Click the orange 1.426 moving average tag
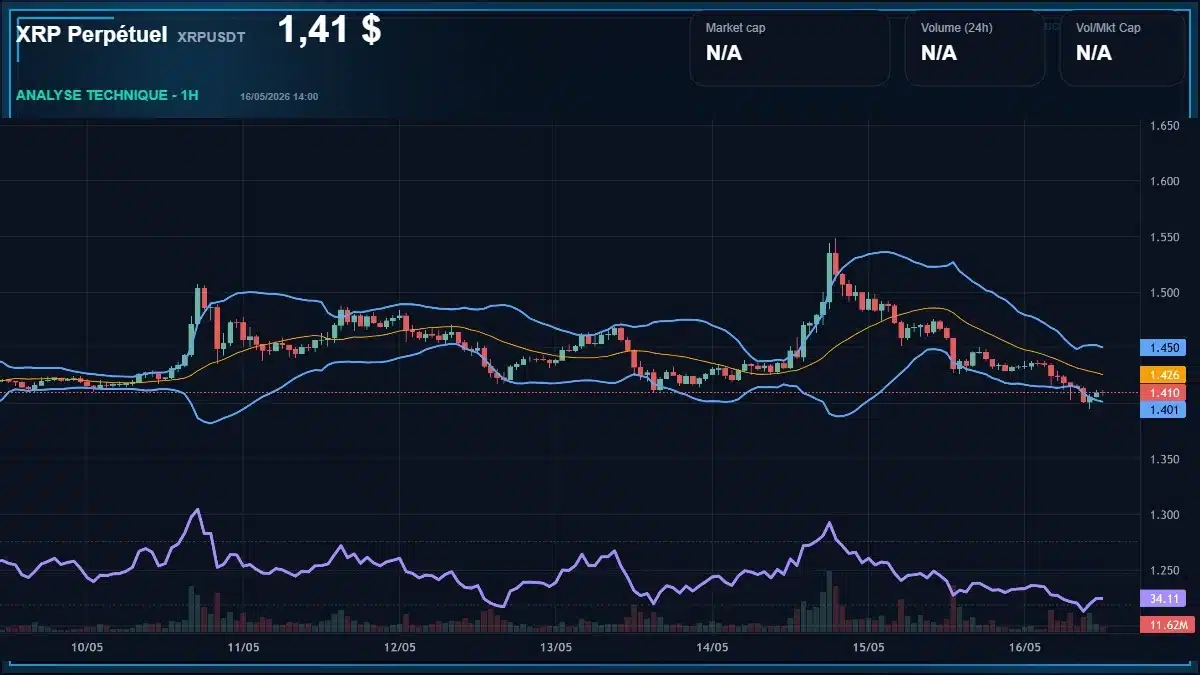Viewport: 1200px width, 675px height. click(x=1162, y=374)
